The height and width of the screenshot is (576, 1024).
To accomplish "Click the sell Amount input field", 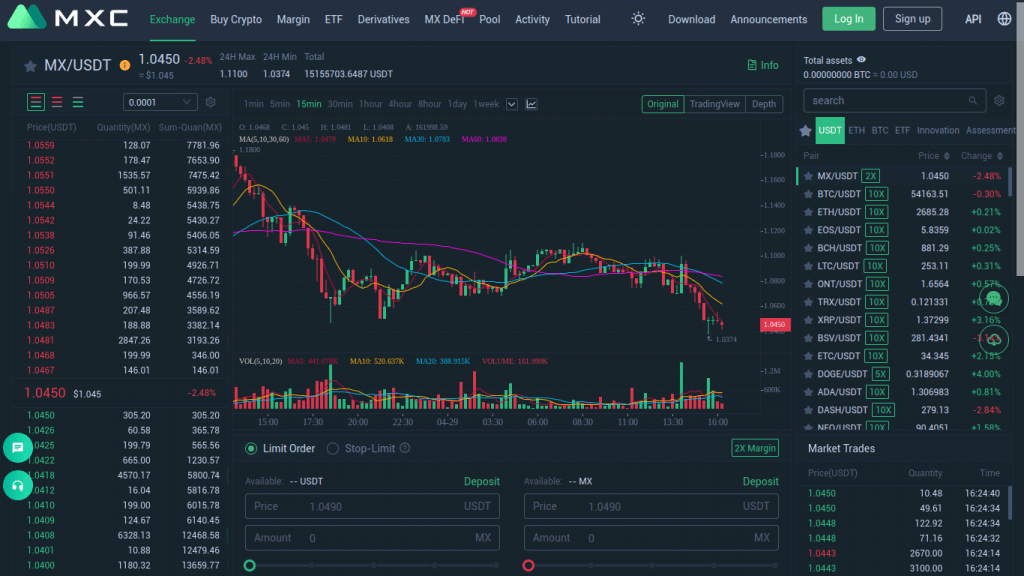I will point(651,538).
